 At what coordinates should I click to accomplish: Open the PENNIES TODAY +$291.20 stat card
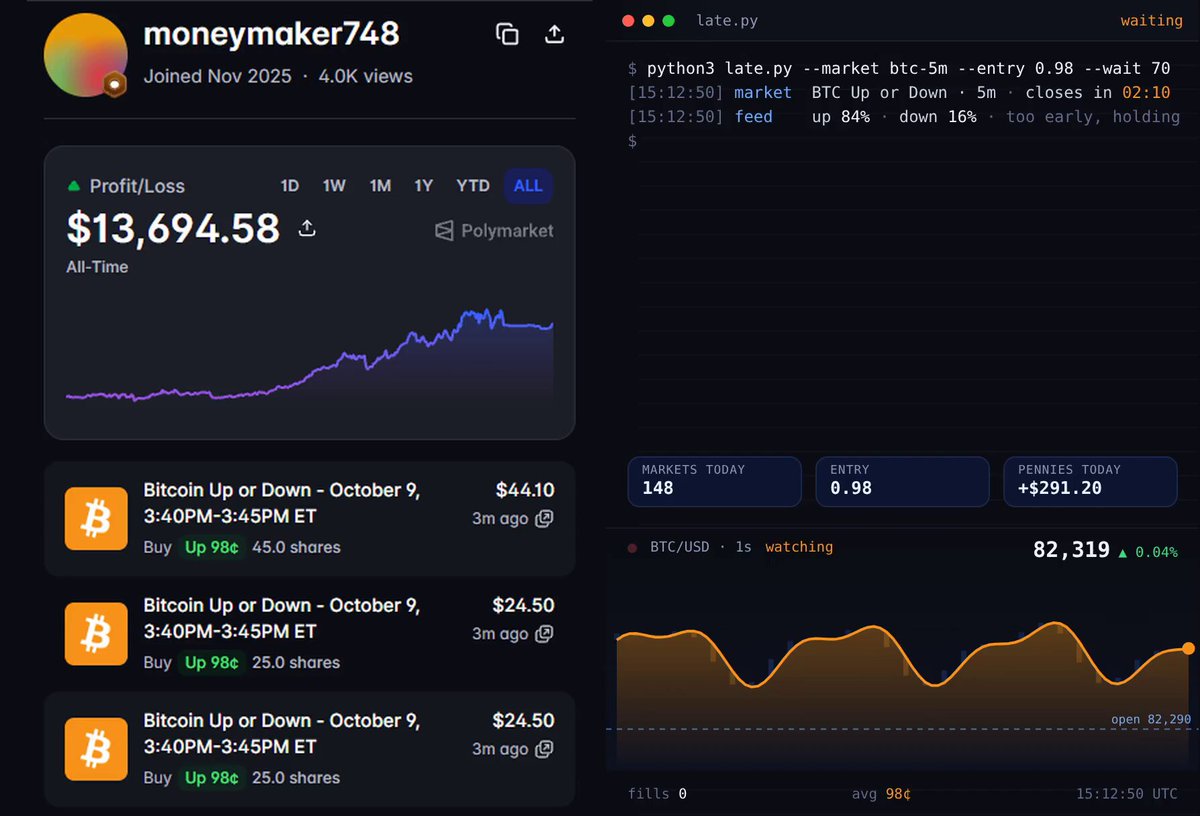1090,482
